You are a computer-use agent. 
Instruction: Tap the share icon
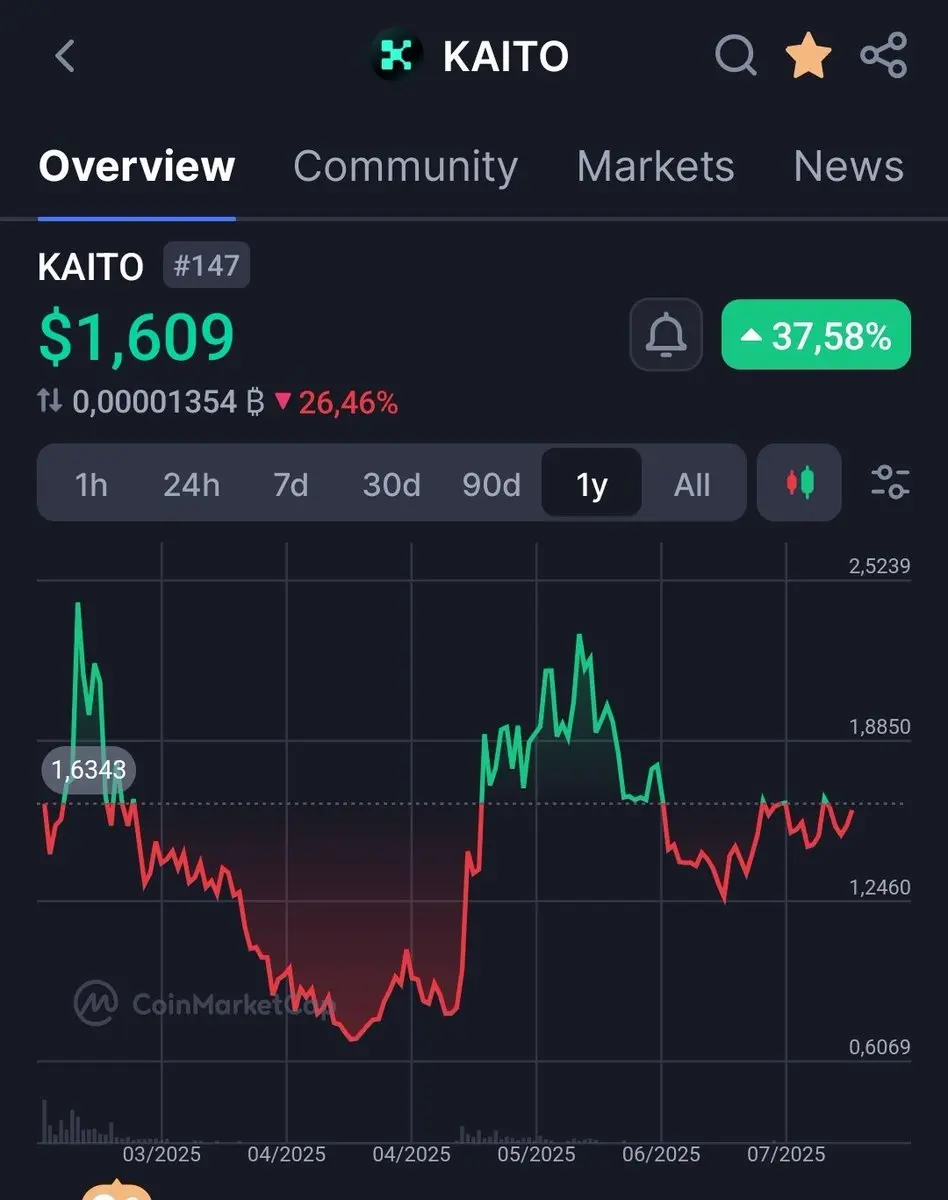pos(884,56)
